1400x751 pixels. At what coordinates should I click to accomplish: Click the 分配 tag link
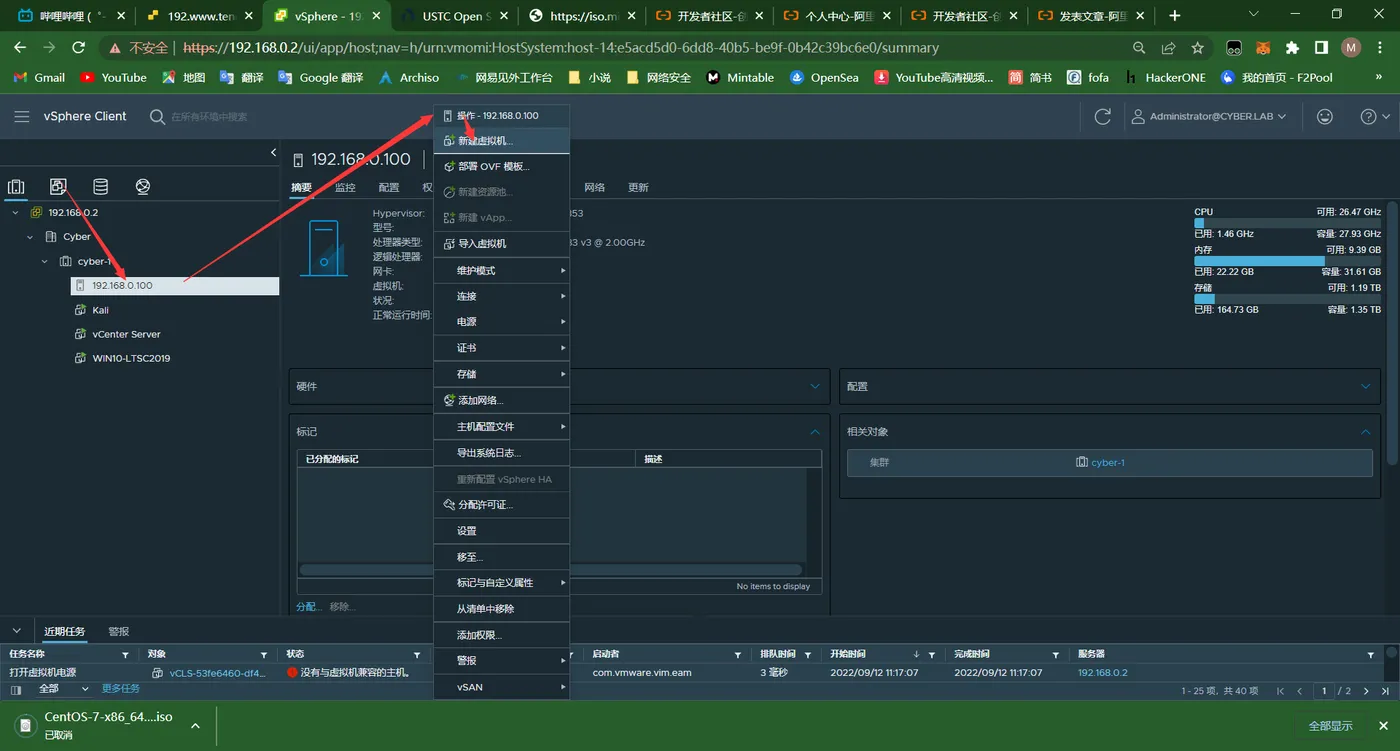(x=308, y=607)
